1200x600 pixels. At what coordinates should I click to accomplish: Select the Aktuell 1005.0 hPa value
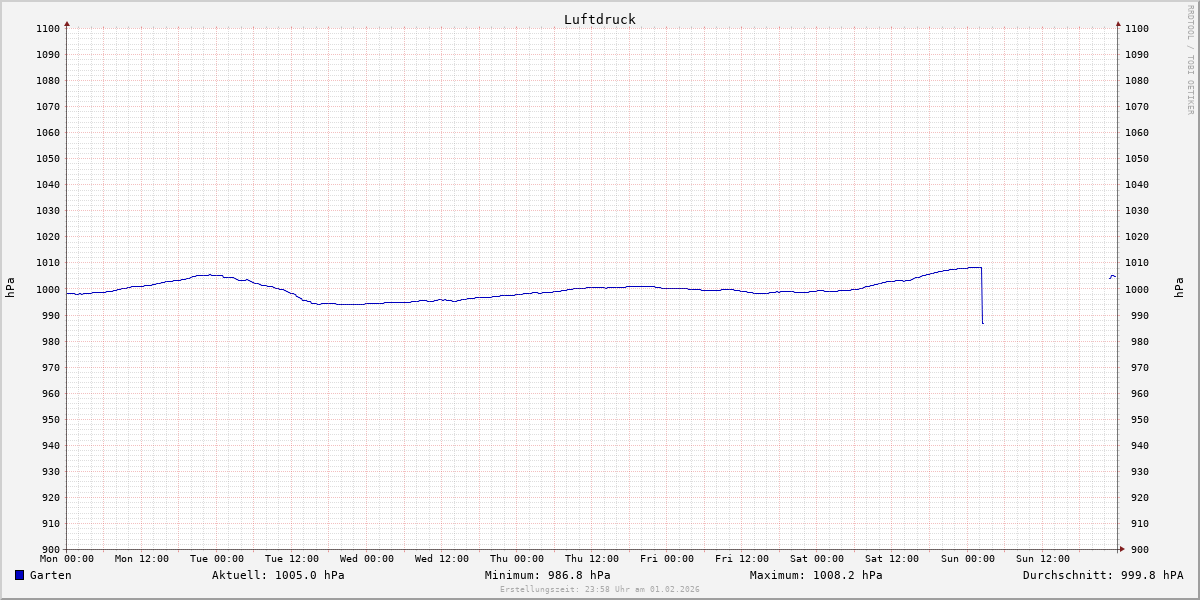pos(278,575)
